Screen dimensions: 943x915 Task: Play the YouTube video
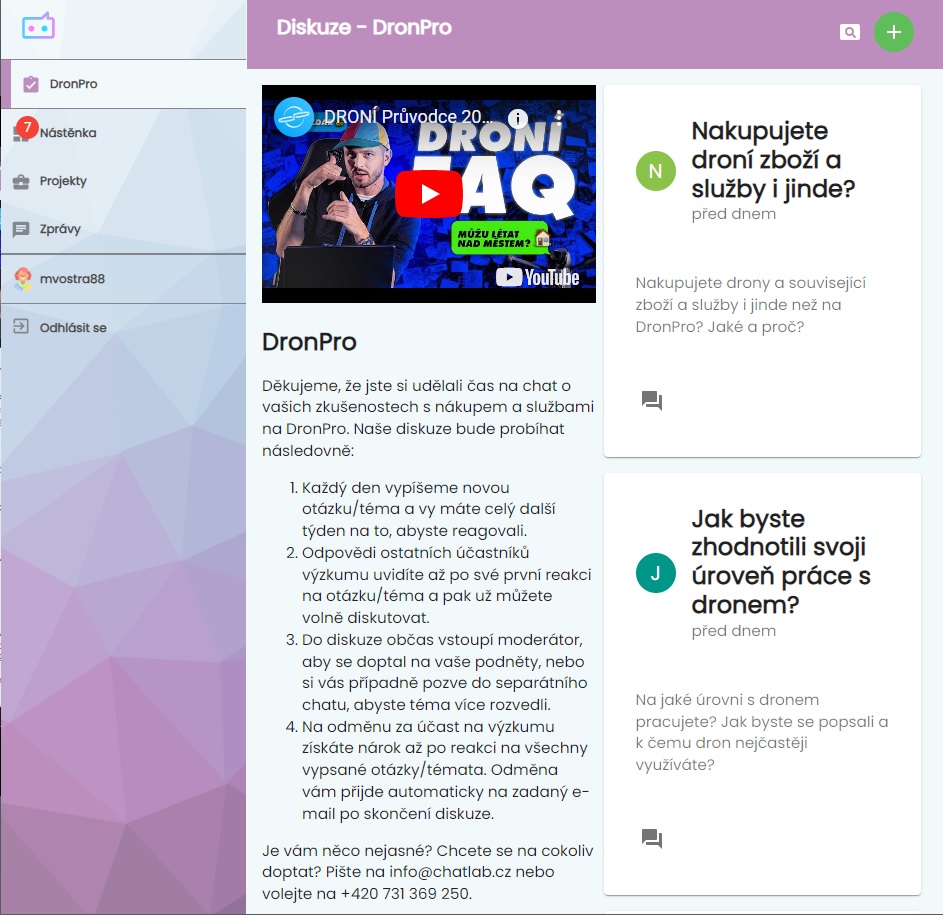point(429,194)
